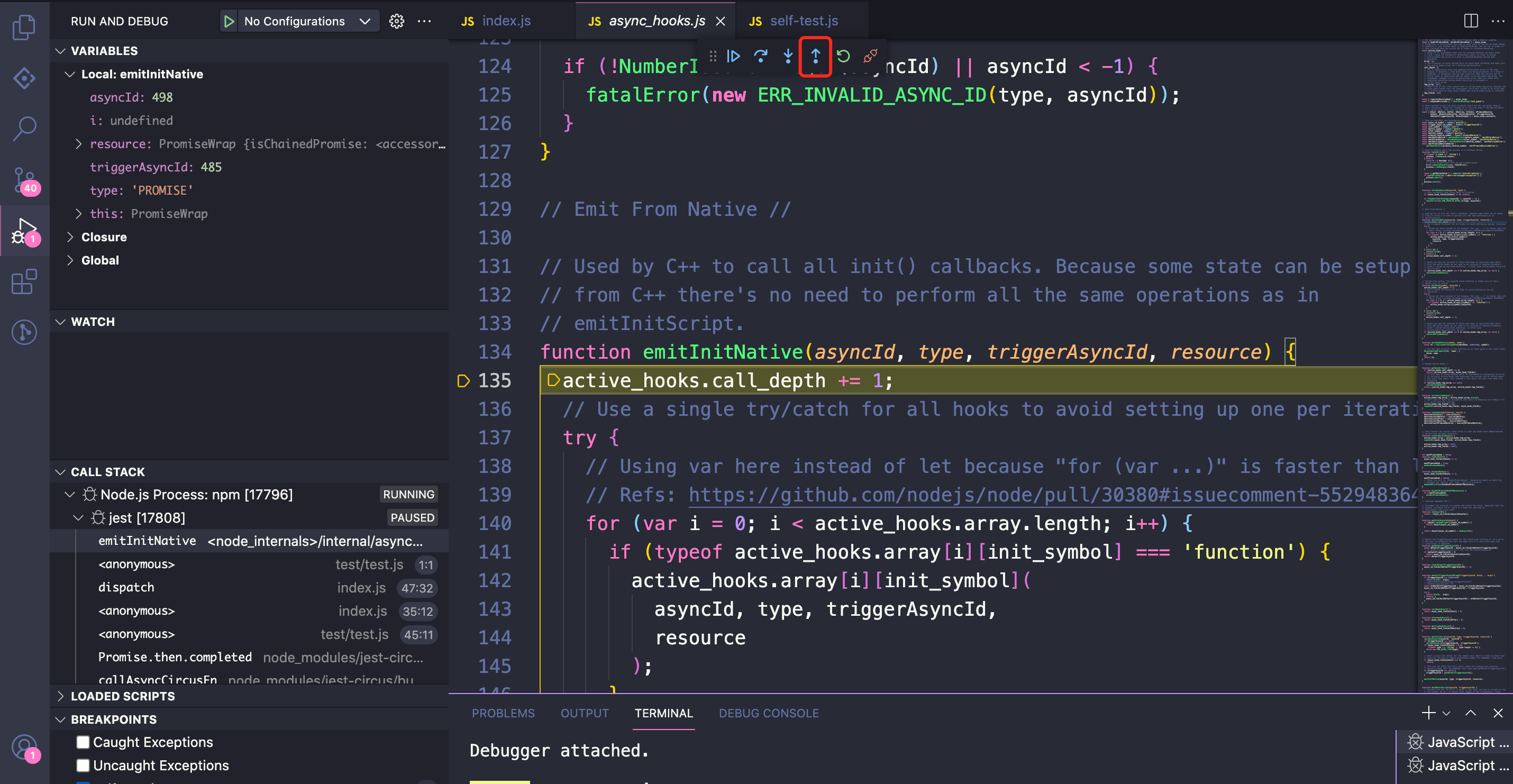
Task: Close the async_hooks.js tab
Action: point(720,21)
